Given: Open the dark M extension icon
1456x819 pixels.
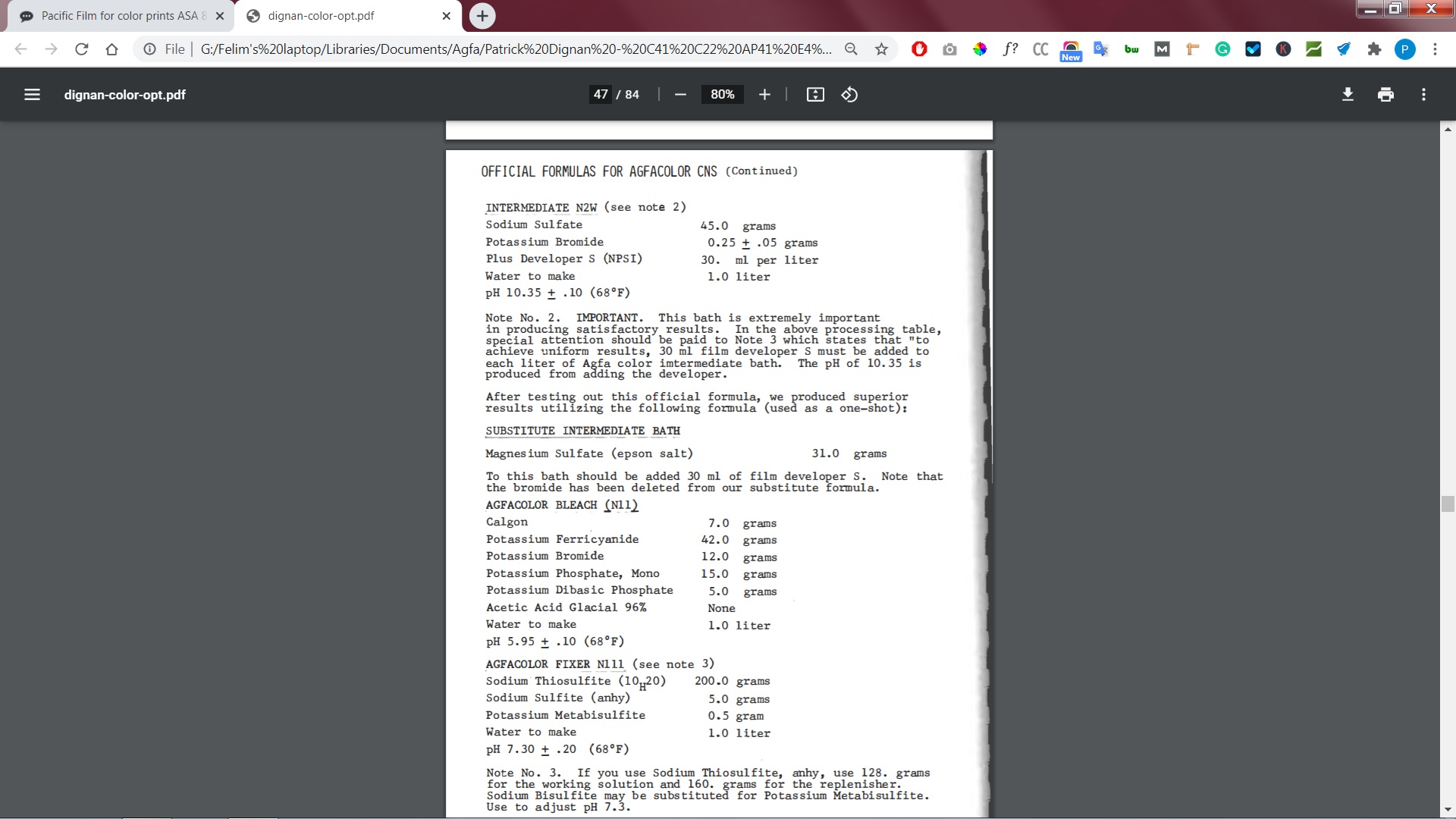Looking at the screenshot, I should click(x=1162, y=49).
